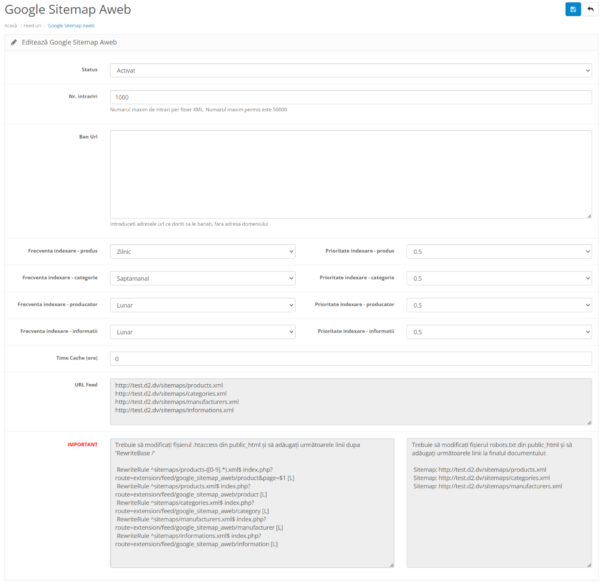Viewport: 600px width, 582px height.
Task: Open Prioritate indexare - producator dropdown
Action: pos(499,305)
